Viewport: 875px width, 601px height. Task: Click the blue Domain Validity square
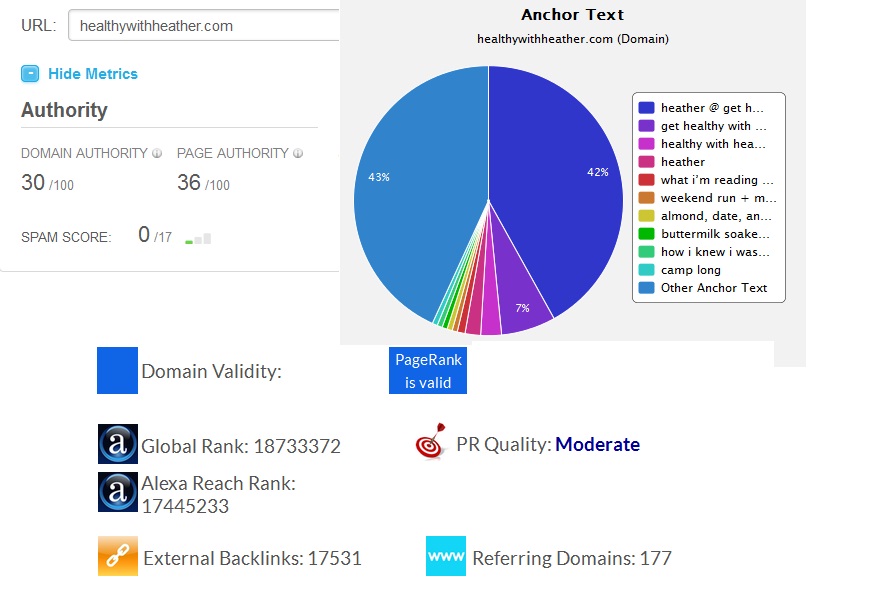tap(117, 371)
